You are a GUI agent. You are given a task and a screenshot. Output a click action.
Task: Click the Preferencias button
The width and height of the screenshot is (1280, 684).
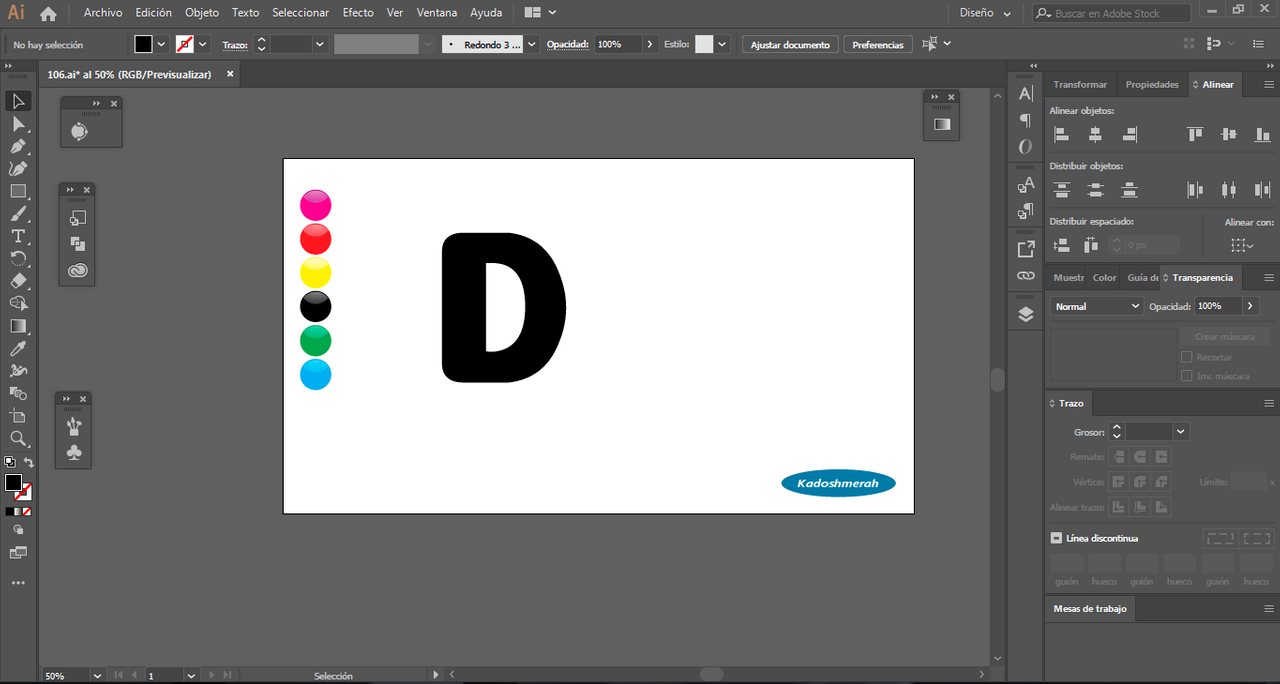pos(878,44)
